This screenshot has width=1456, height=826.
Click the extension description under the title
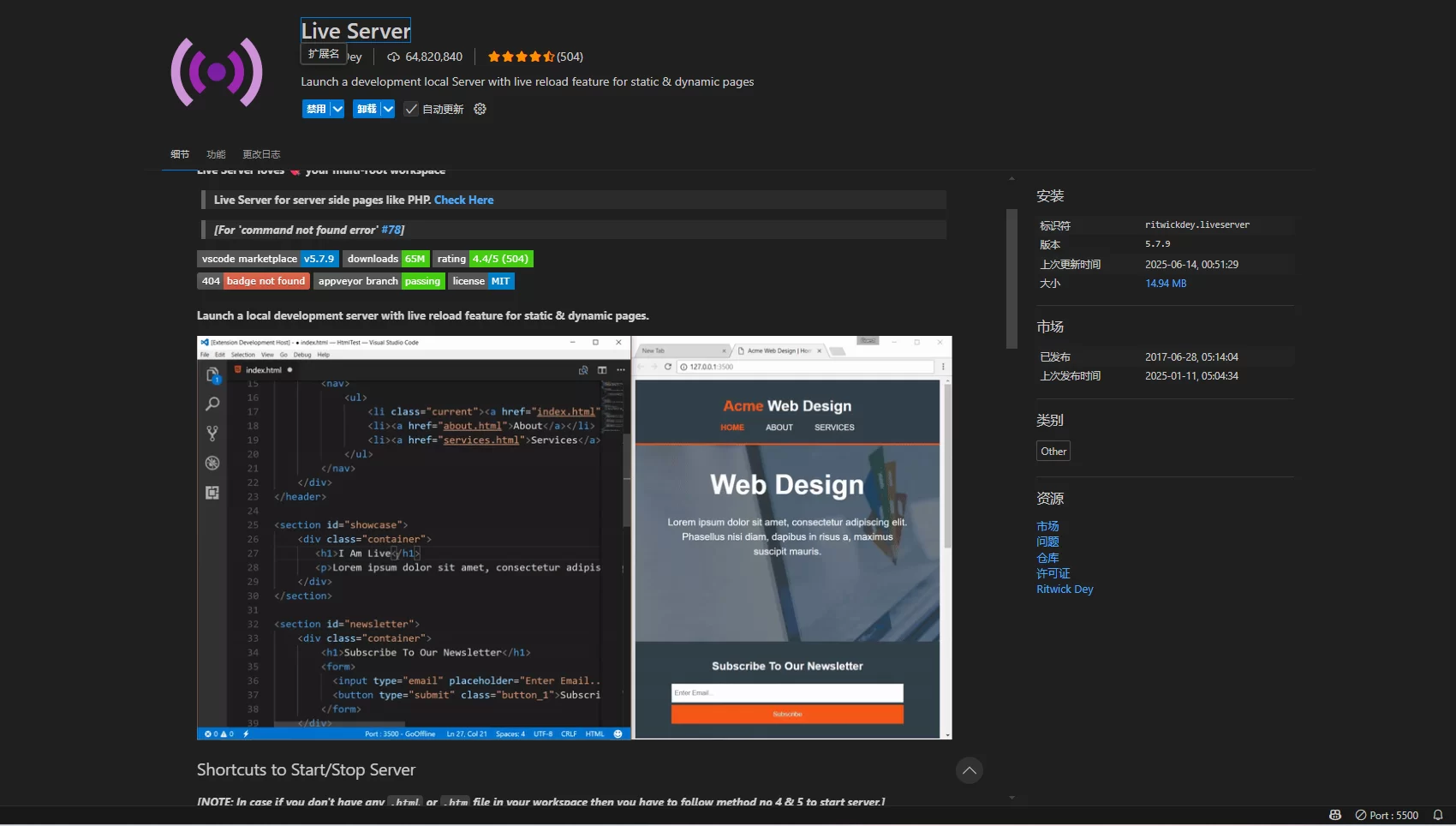pyautogui.click(x=528, y=81)
